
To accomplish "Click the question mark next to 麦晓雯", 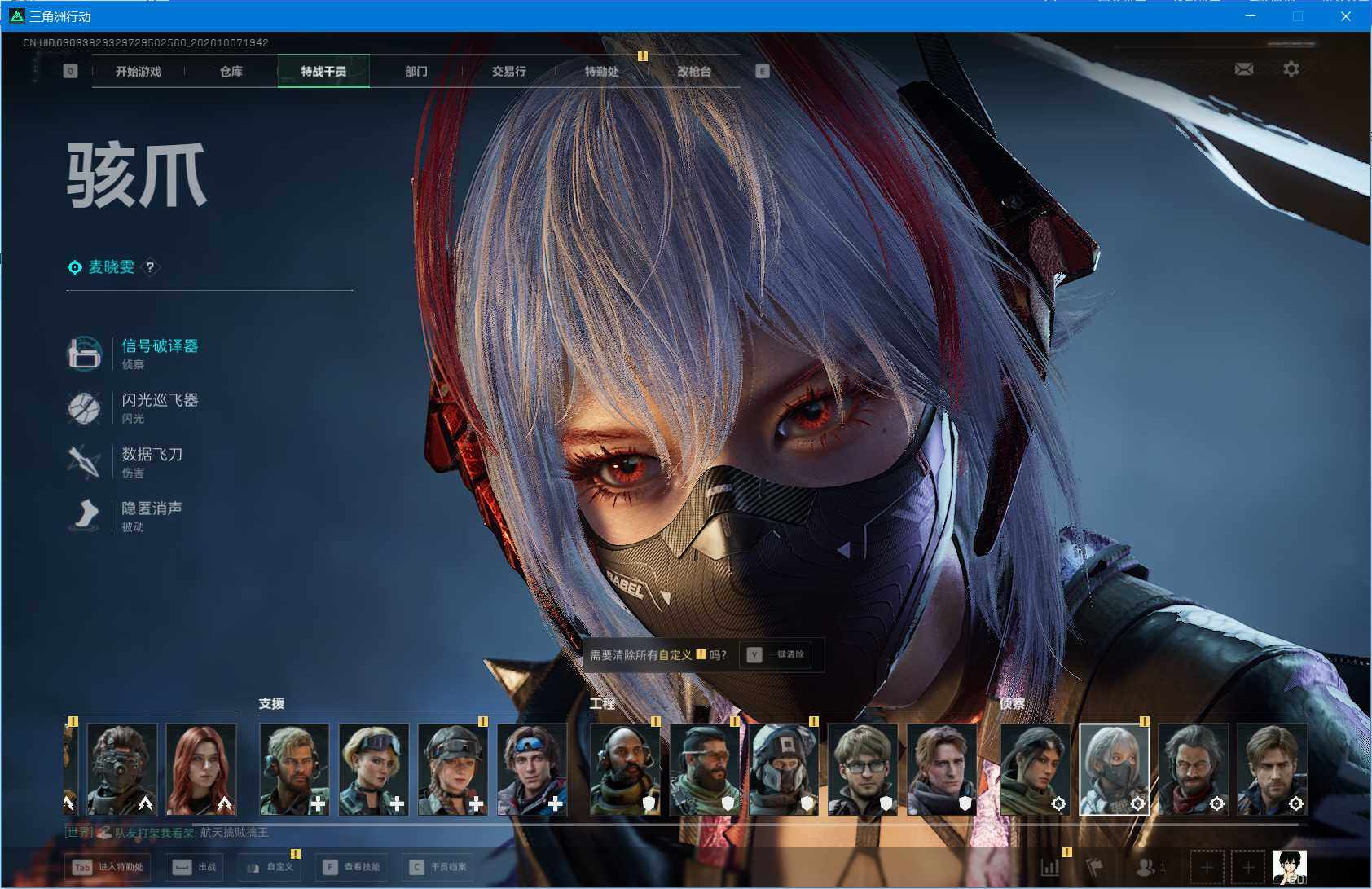I will [150, 266].
